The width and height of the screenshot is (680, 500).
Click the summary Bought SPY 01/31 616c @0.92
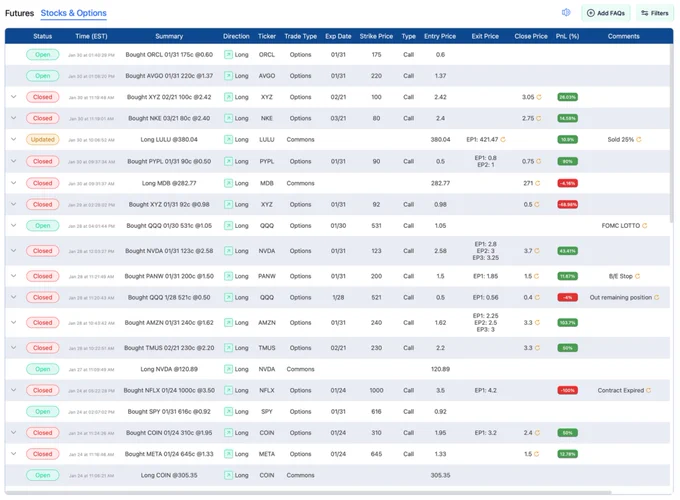[x=169, y=412]
